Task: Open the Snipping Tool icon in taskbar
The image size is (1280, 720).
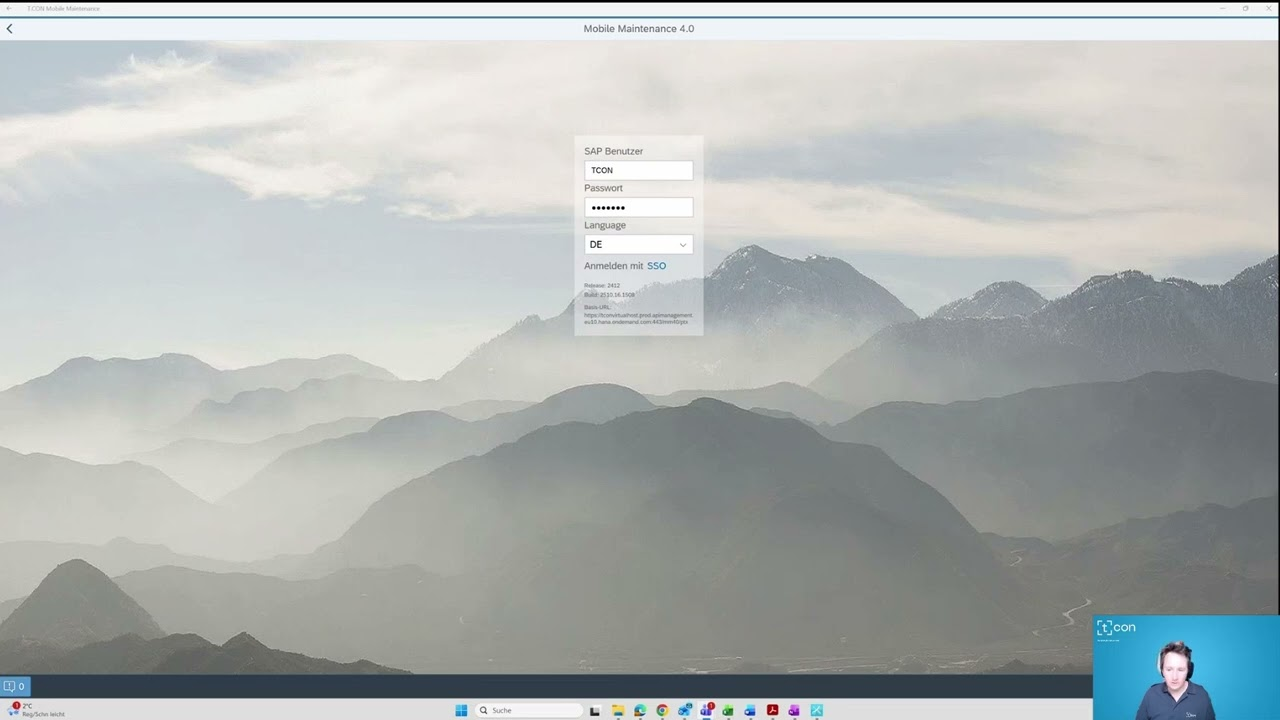Action: point(816,710)
